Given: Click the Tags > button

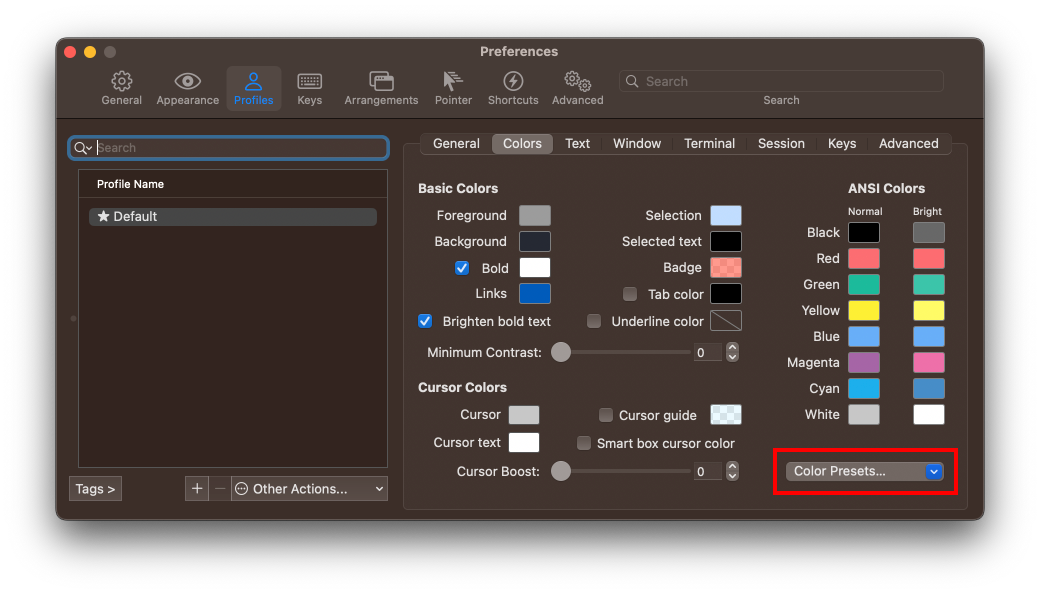Looking at the screenshot, I should [95, 489].
